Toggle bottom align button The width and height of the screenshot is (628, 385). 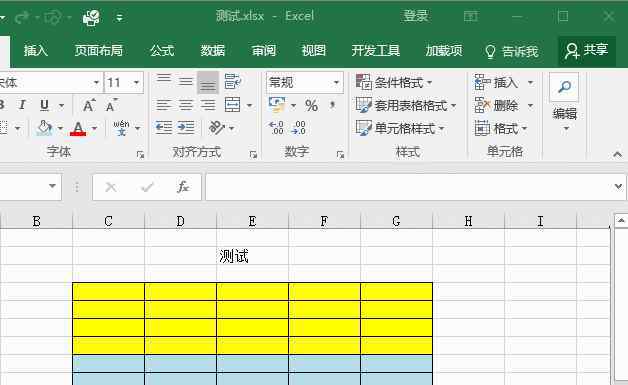(x=208, y=82)
